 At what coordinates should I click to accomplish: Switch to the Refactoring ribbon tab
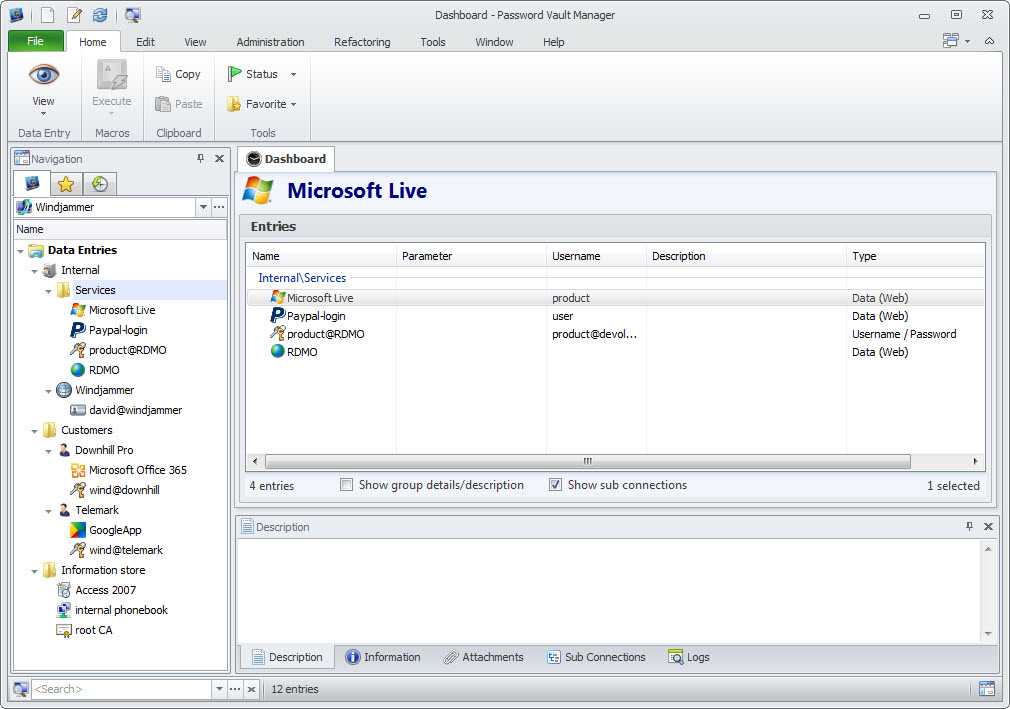[362, 42]
